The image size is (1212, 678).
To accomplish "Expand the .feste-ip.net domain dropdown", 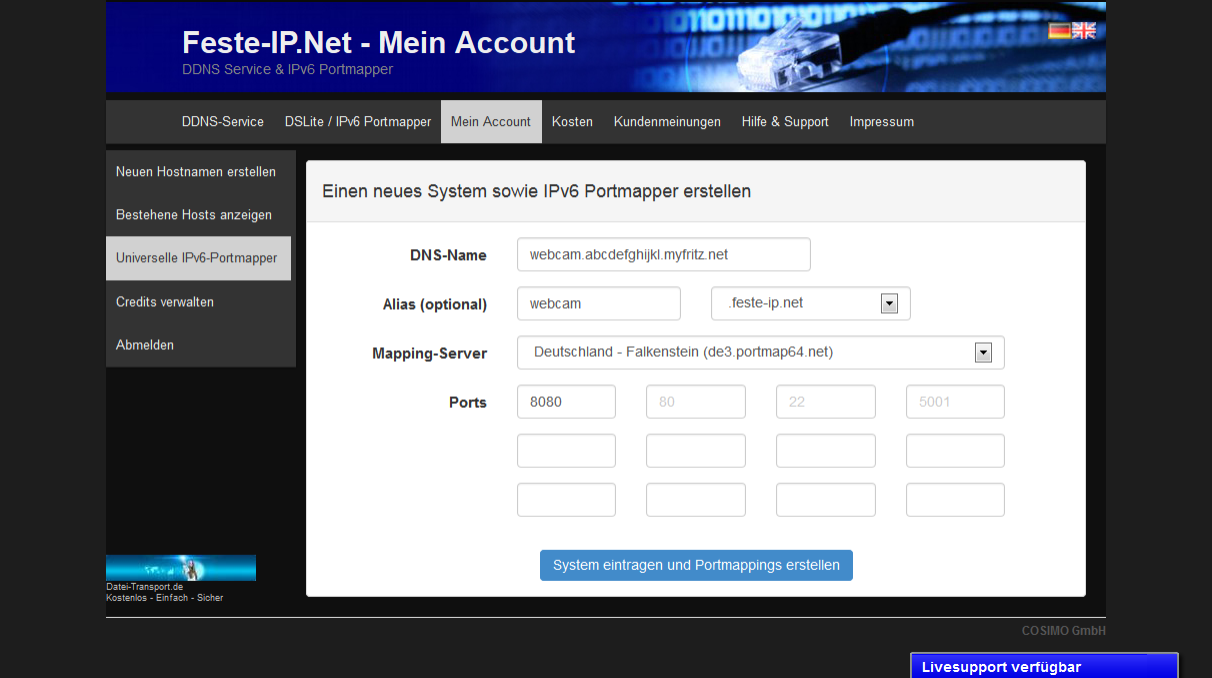I will [889, 303].
